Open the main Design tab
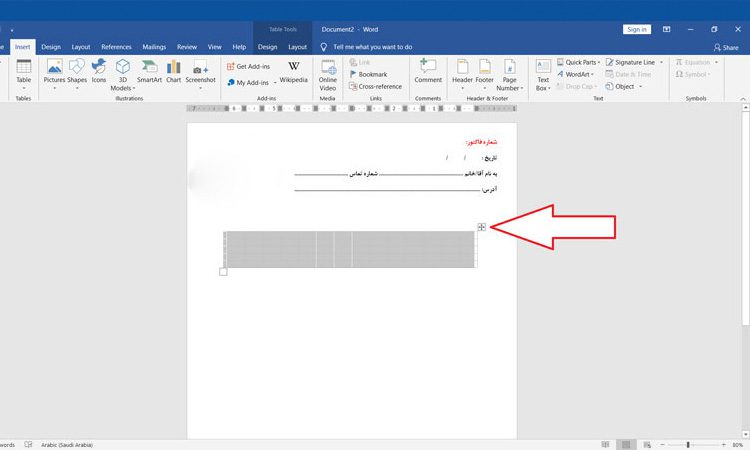The height and width of the screenshot is (450, 750). 51,47
